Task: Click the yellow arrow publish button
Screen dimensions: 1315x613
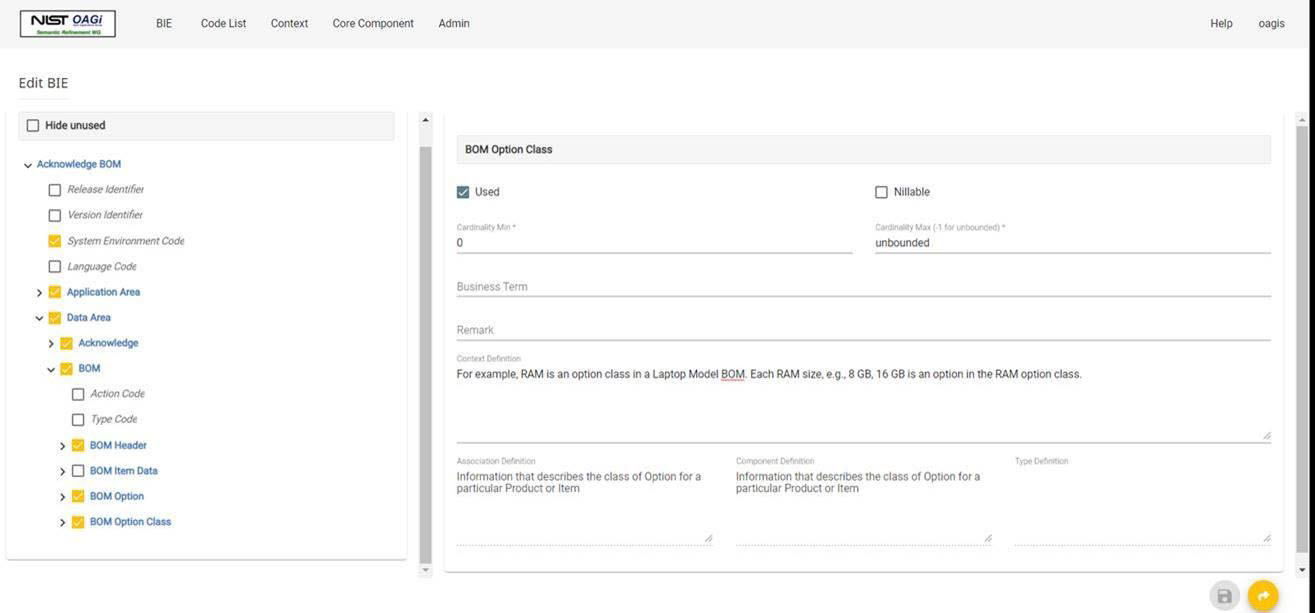Action: pos(1263,596)
